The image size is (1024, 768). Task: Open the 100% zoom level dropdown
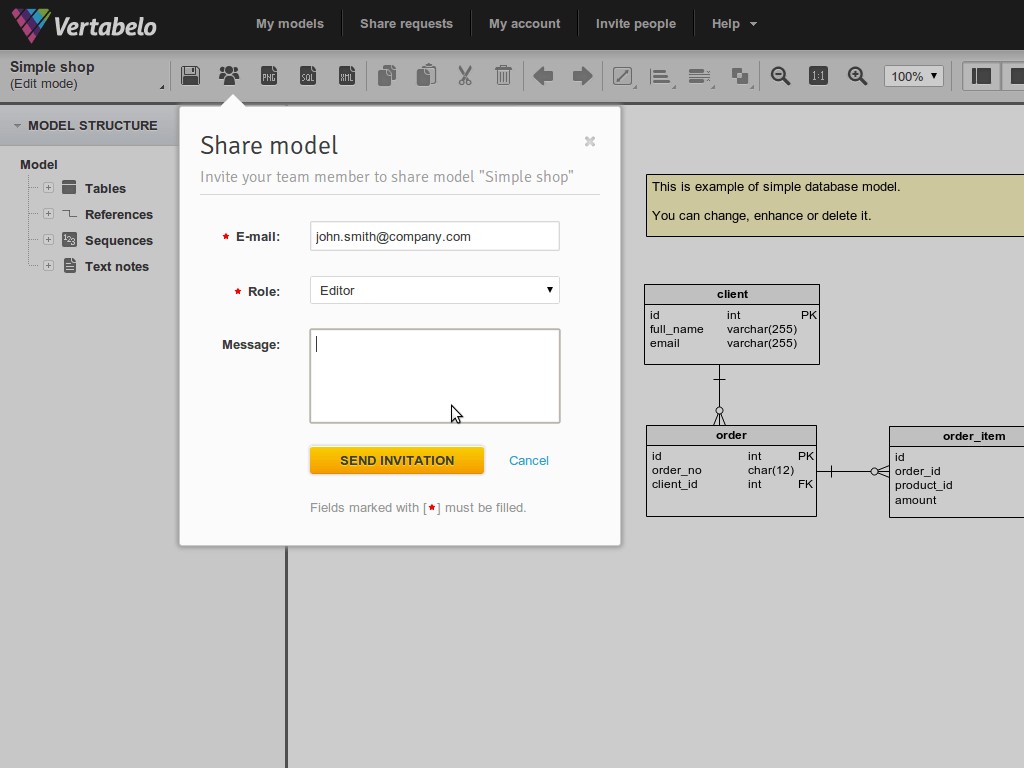click(x=913, y=76)
